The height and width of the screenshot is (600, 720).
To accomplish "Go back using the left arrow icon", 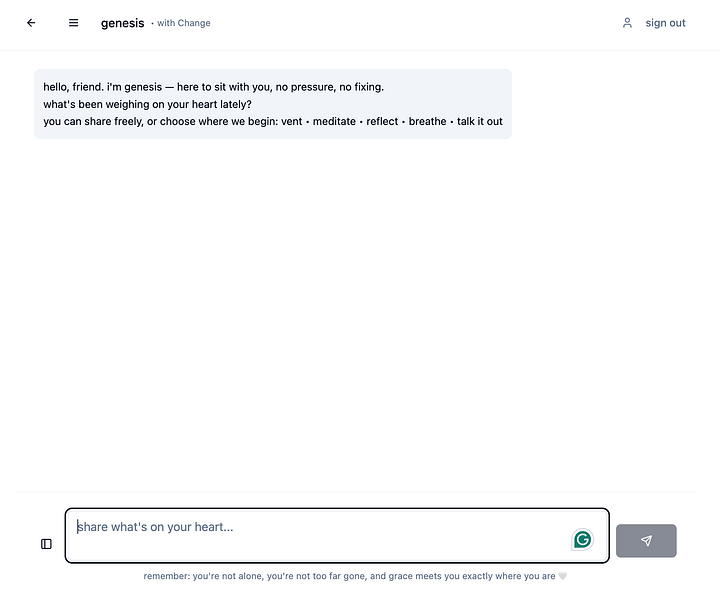I will 31,22.
